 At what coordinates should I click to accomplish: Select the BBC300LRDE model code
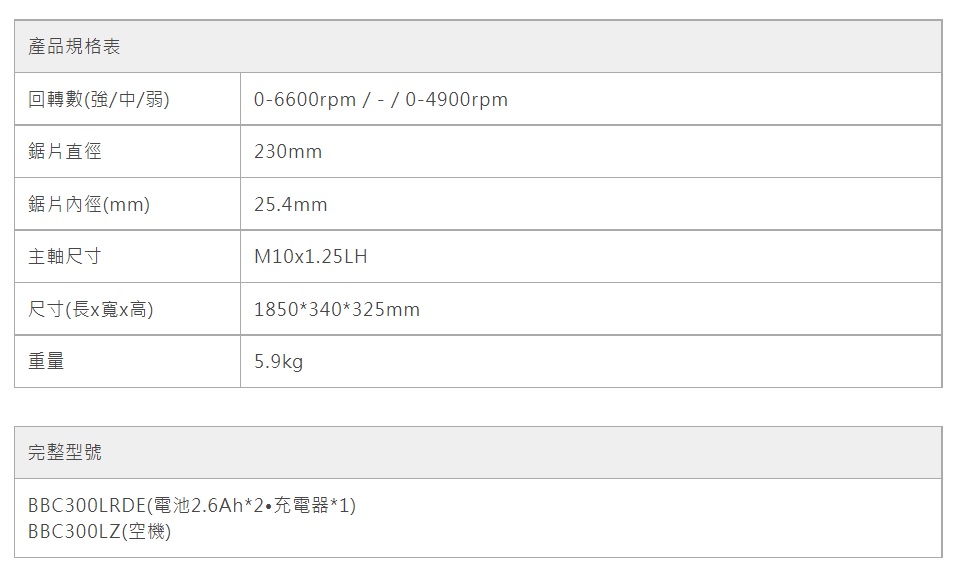[86, 506]
